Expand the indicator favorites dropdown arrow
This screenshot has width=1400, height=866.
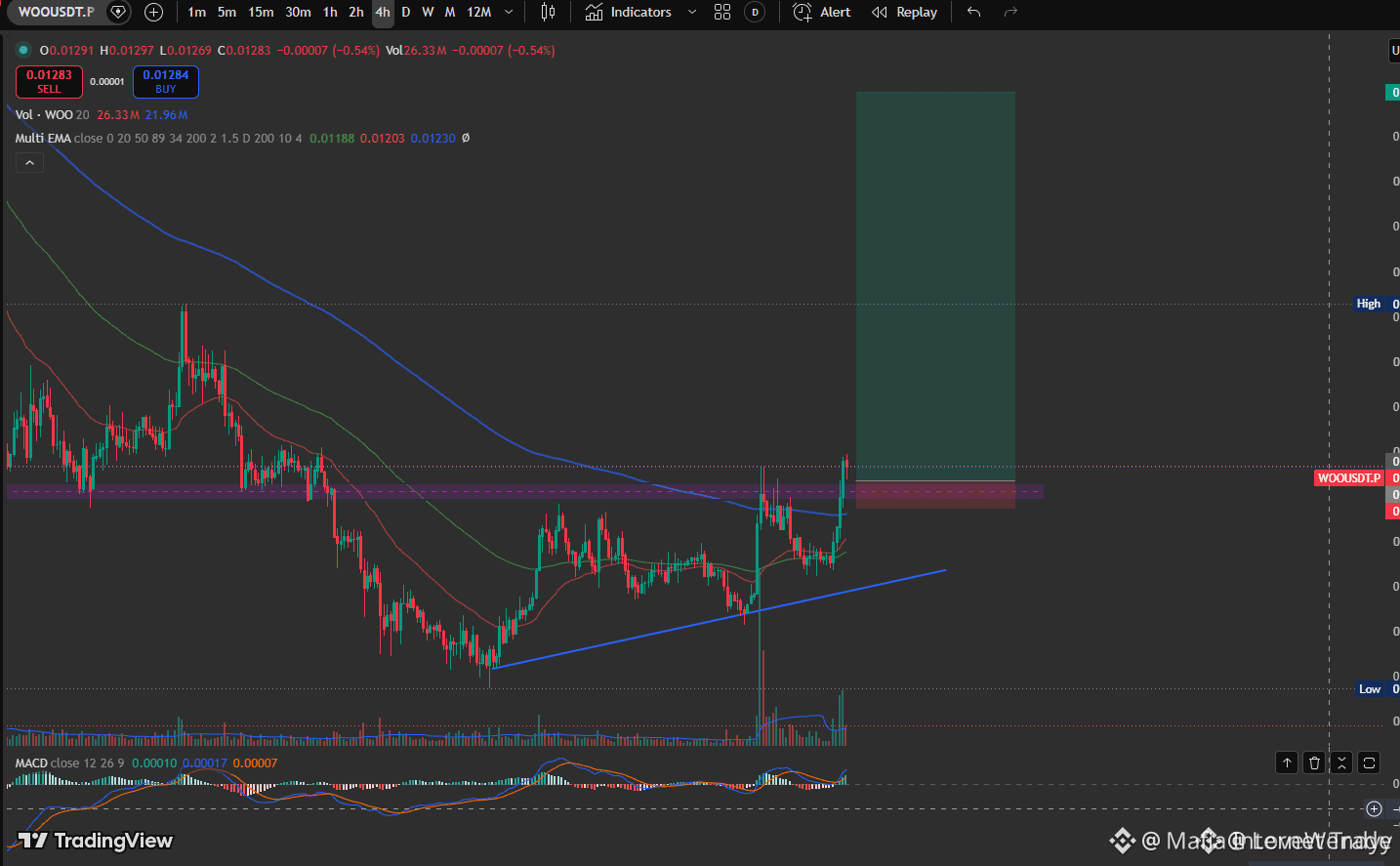tap(692, 12)
